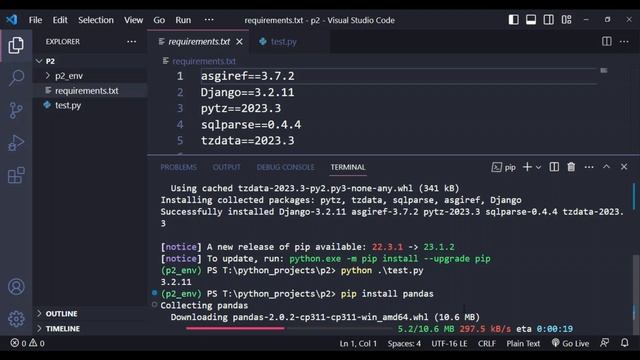
Task: Open terminal panel More Actions ellipsis
Action: click(x=589, y=167)
